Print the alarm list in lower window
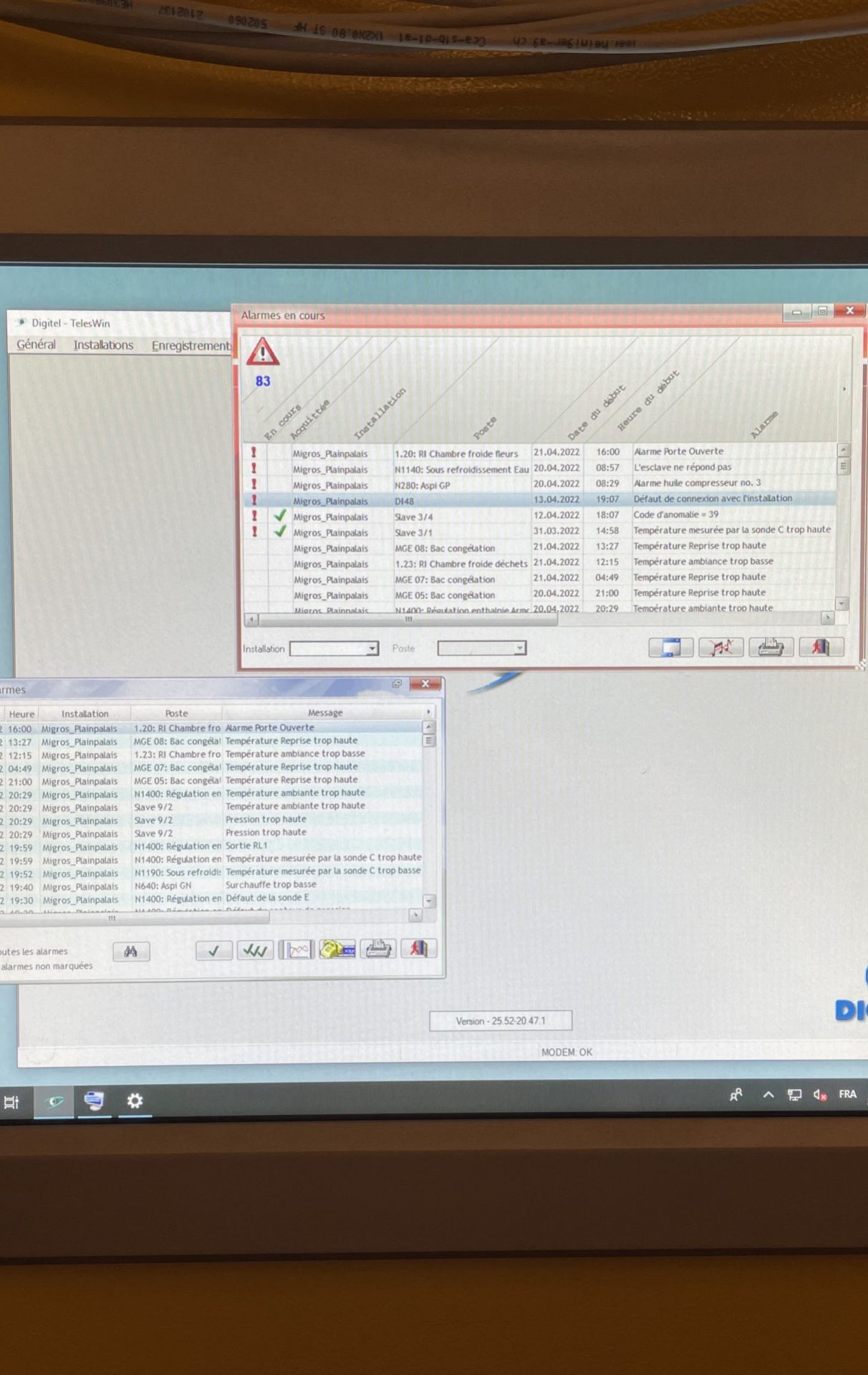Viewport: 868px width, 1375px height. coord(378,949)
